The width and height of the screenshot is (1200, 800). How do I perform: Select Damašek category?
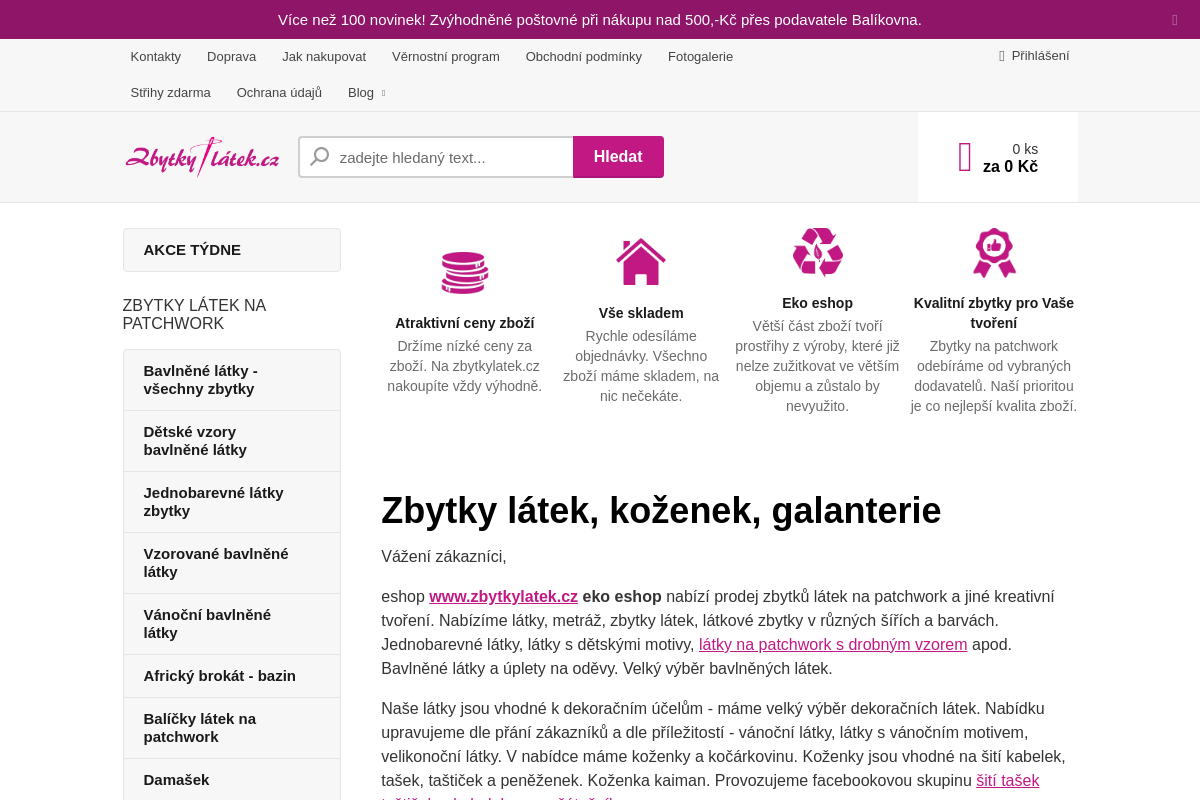[232, 780]
